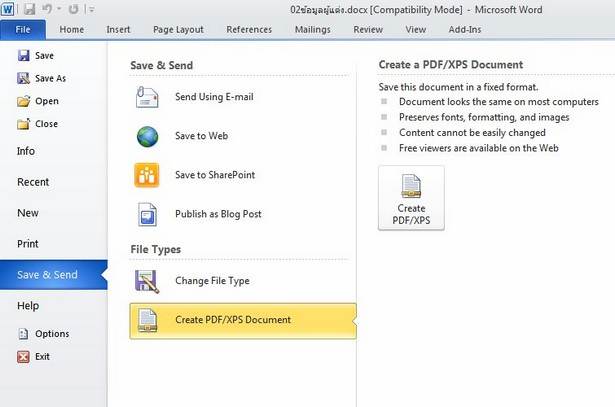Click the 'File Types' section heading
This screenshot has width=615, height=407.
click(156, 249)
